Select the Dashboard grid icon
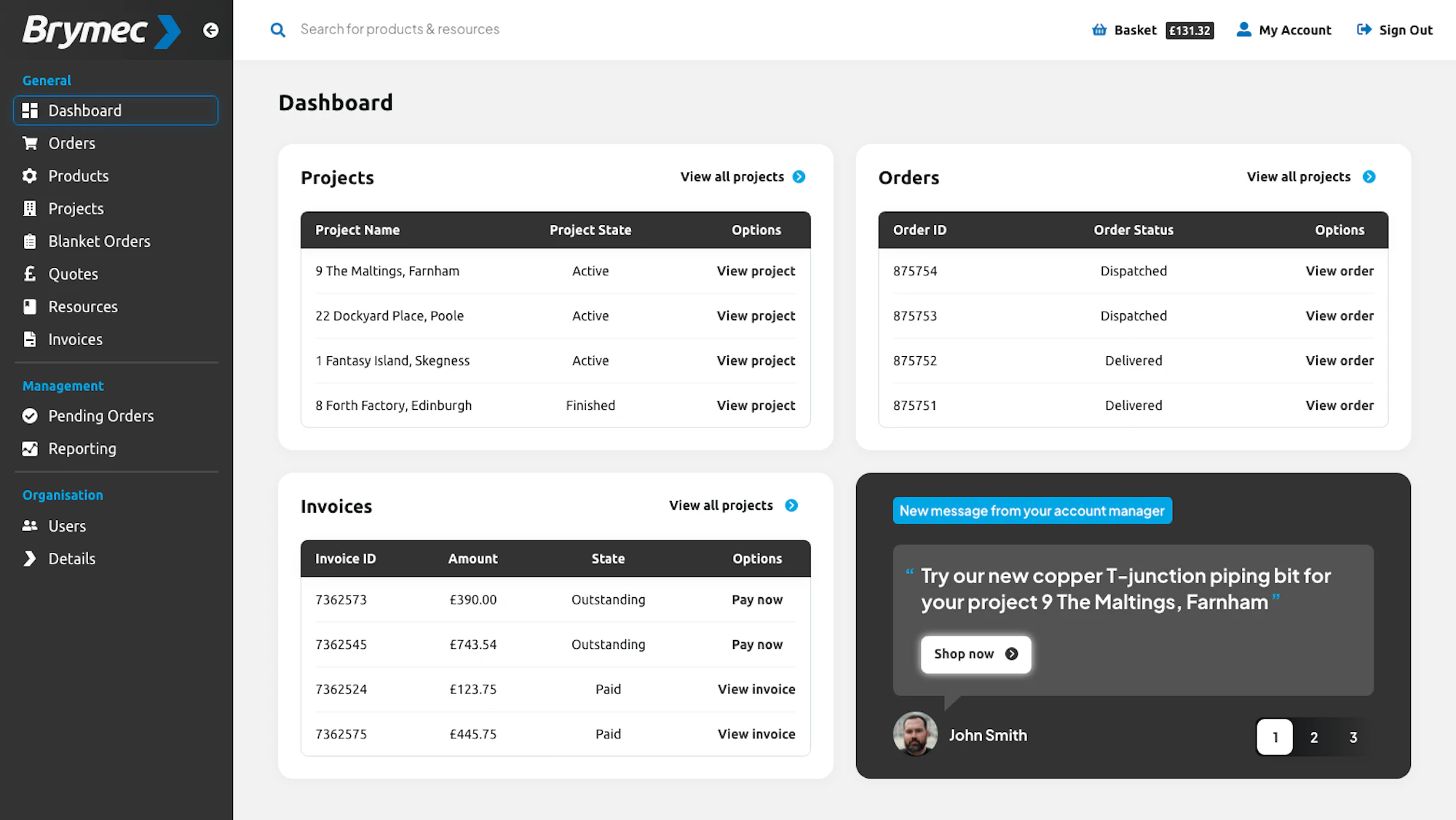The height and width of the screenshot is (820, 1456). pyautogui.click(x=31, y=110)
